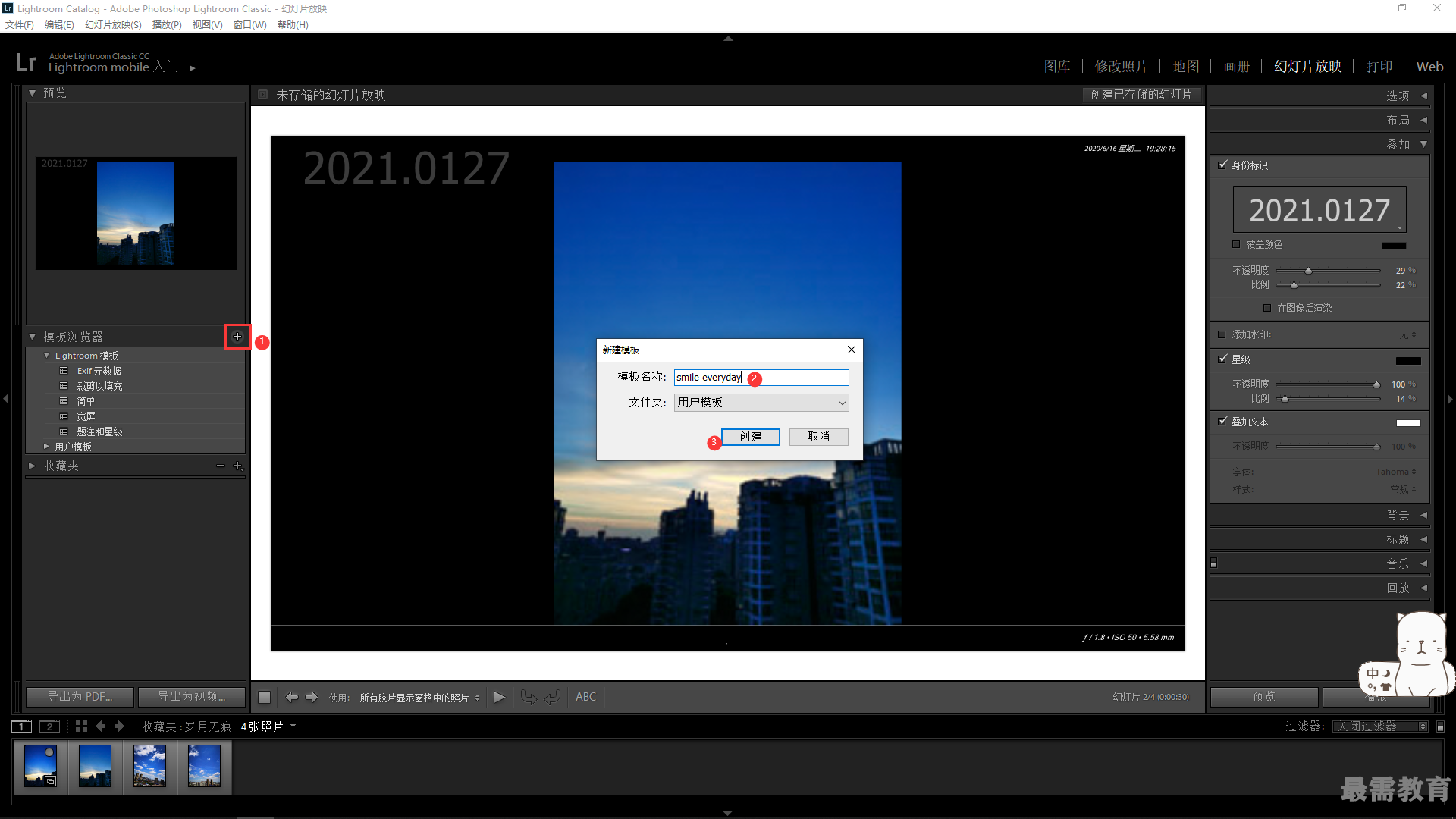
Task: Switch to 打印 module
Action: tap(1379, 67)
